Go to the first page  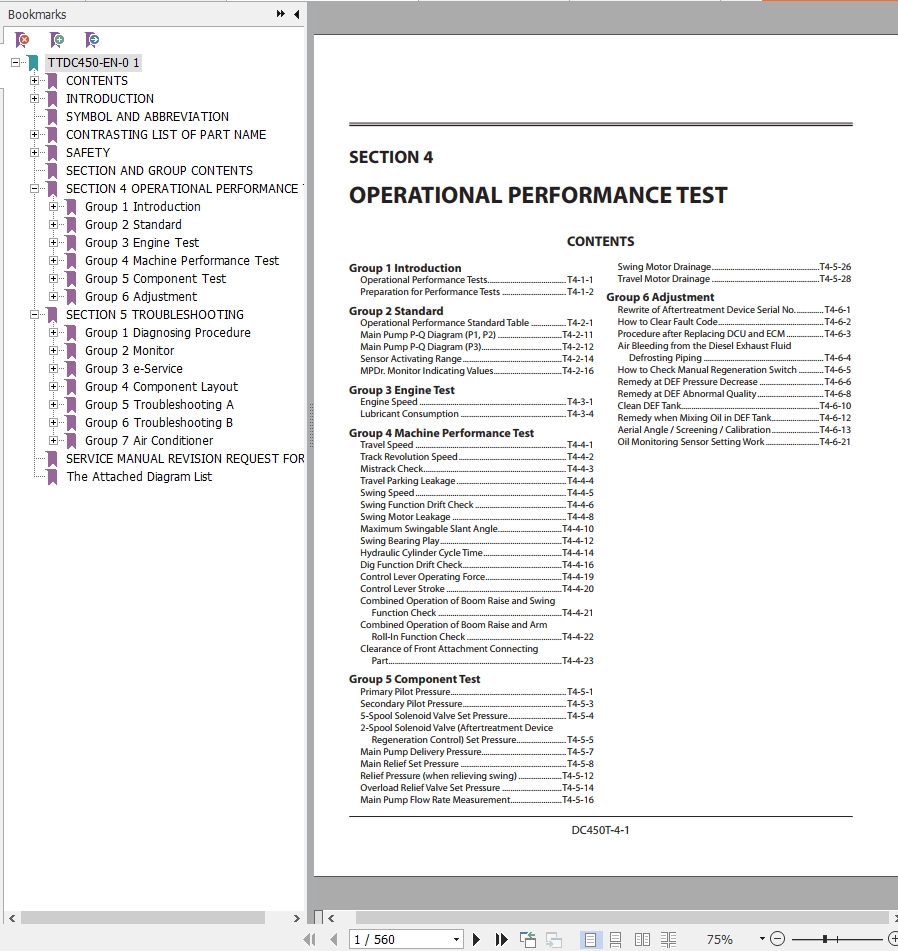pyautogui.click(x=310, y=939)
